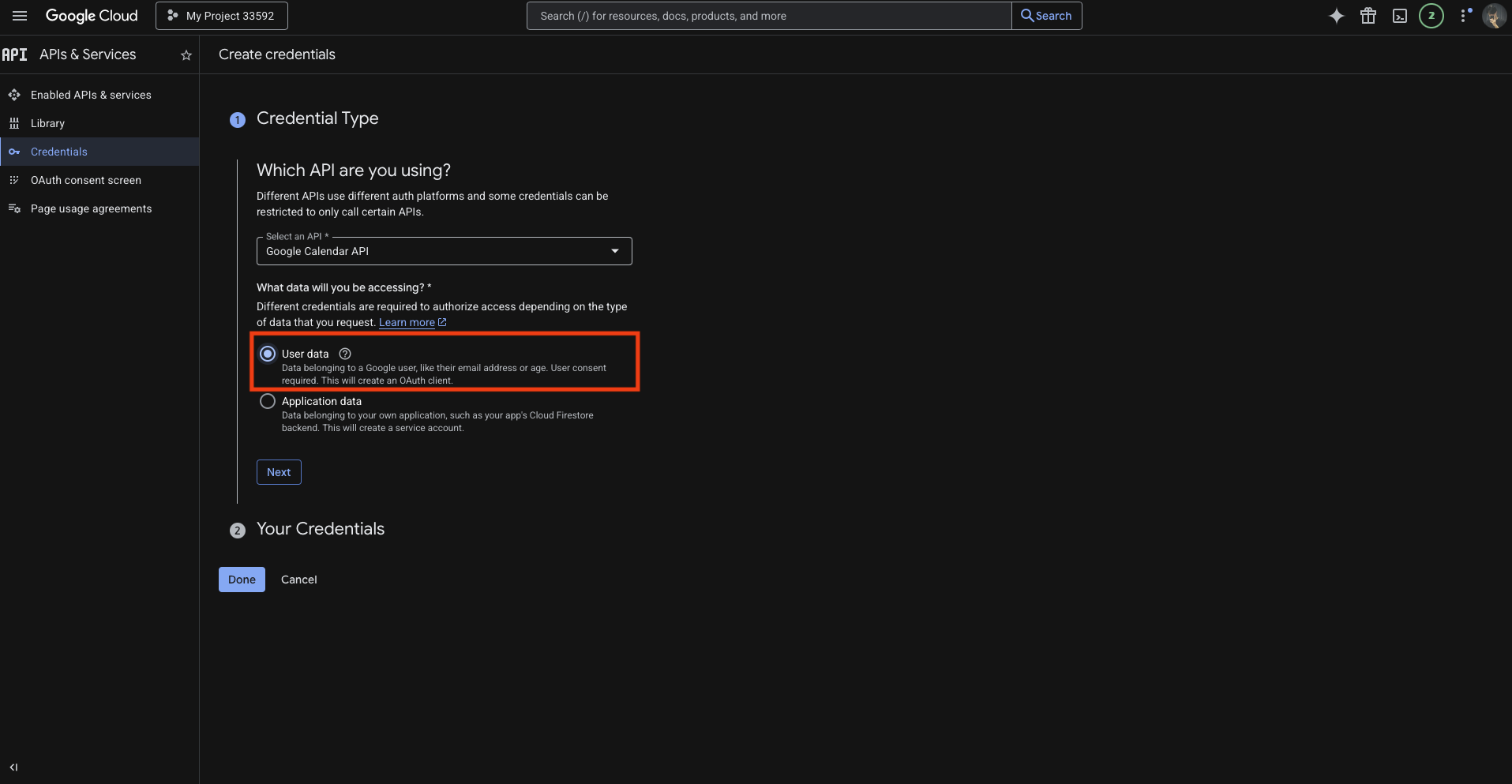The width and height of the screenshot is (1512, 784).
Task: Select the Application data radio button
Action: (268, 401)
